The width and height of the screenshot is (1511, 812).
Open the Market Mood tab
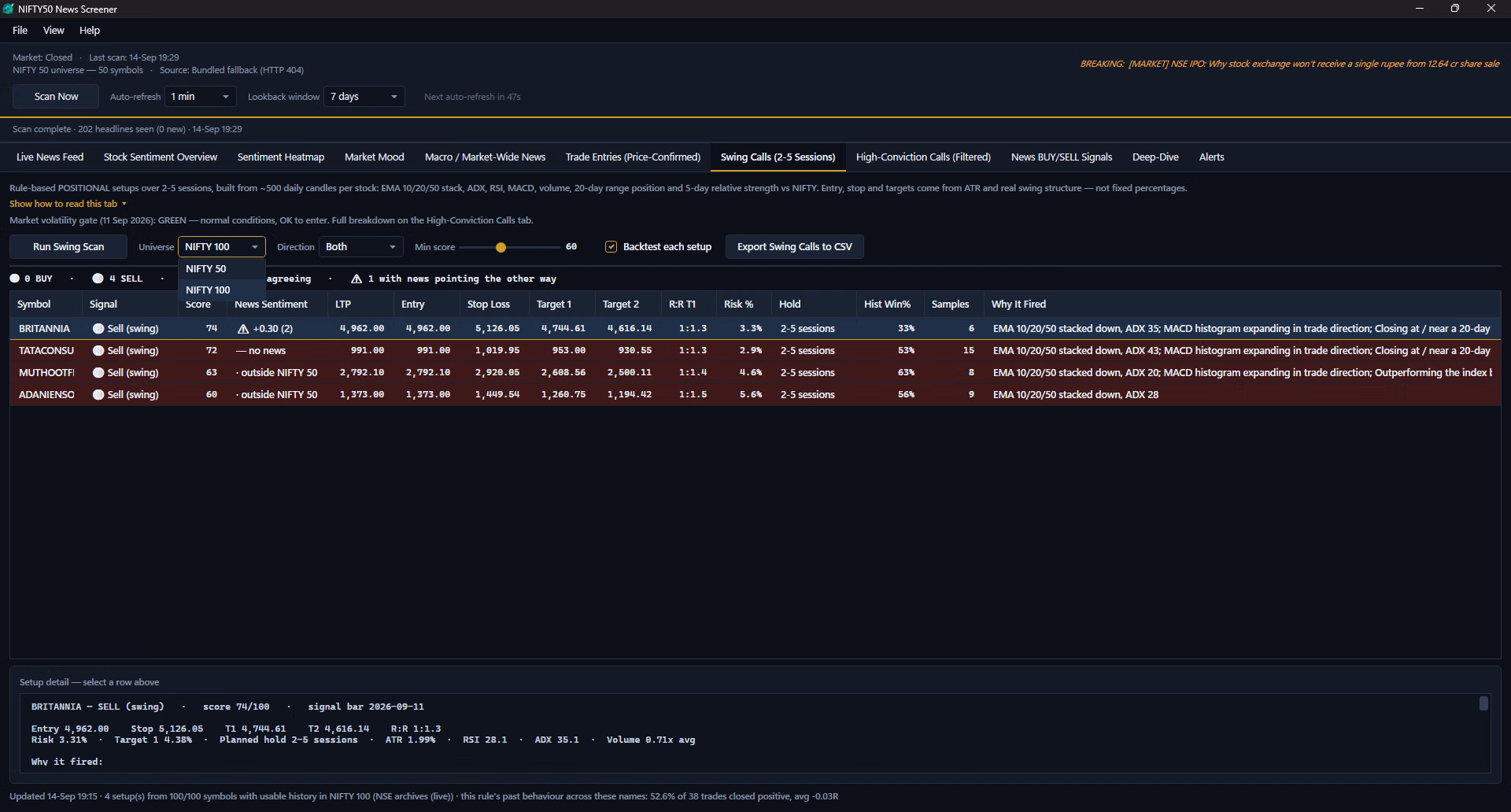[374, 157]
